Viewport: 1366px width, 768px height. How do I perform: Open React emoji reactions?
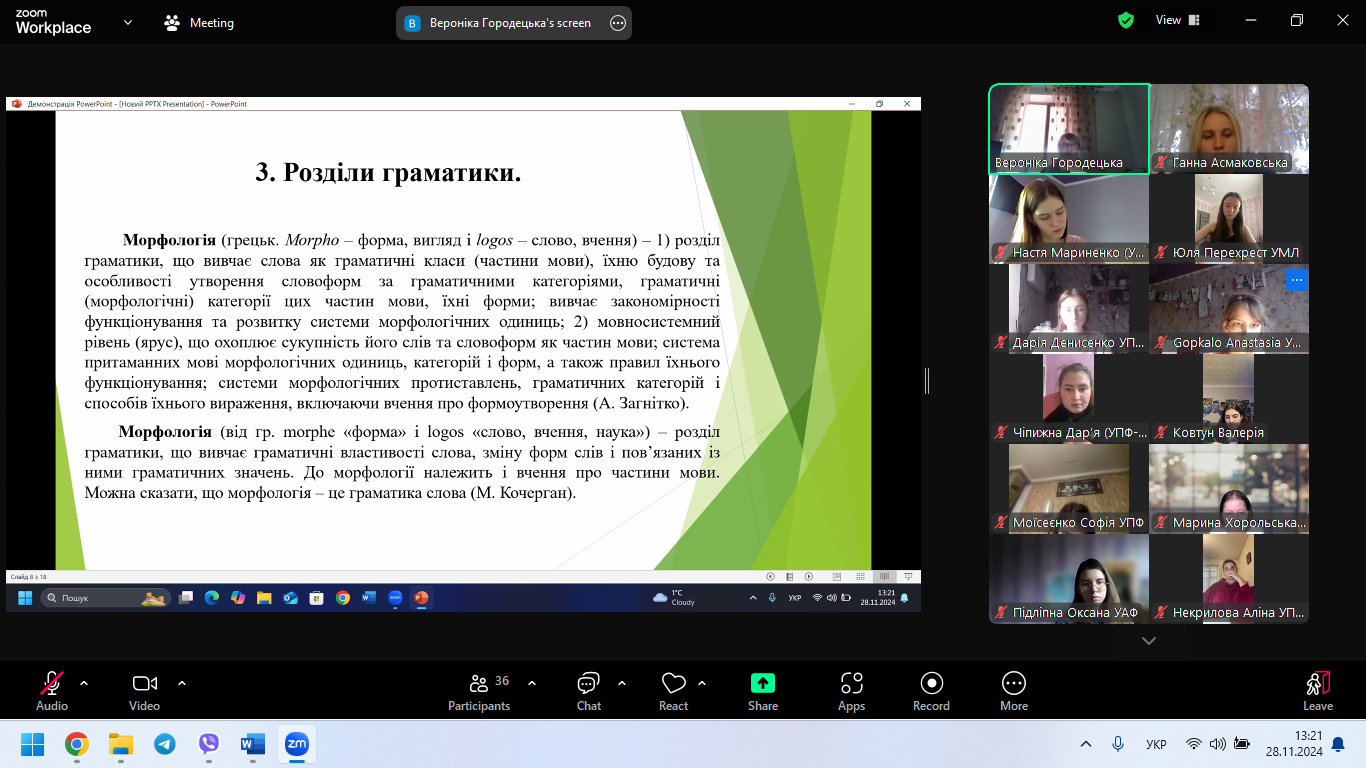tap(673, 691)
